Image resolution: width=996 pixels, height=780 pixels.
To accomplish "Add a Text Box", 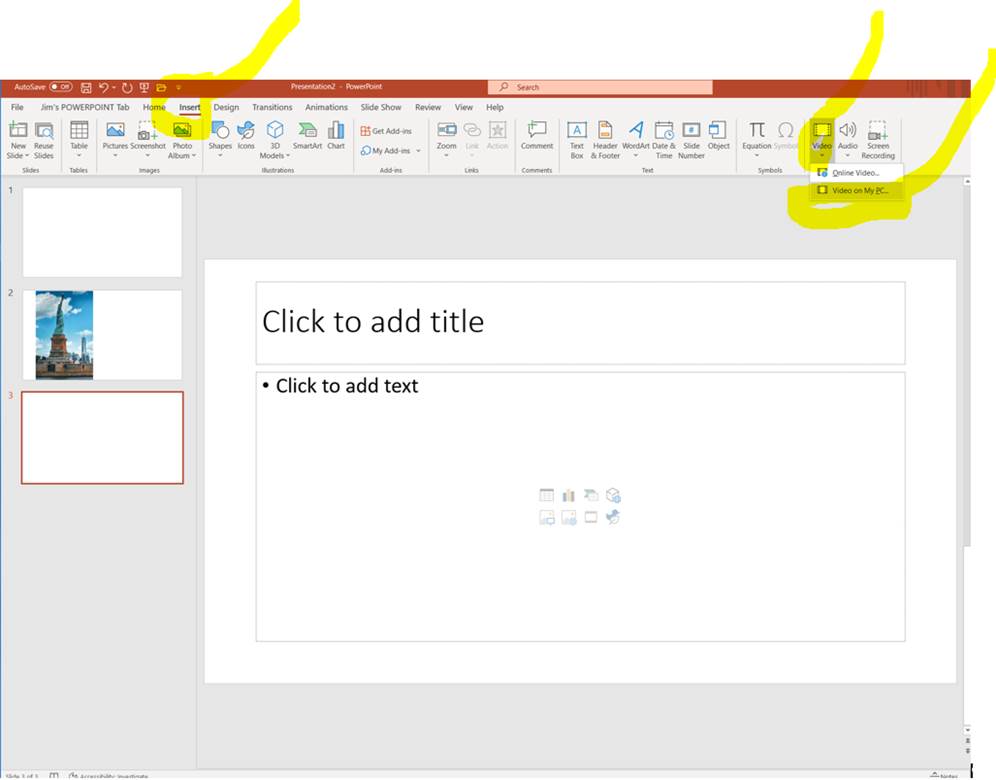I will 577,138.
